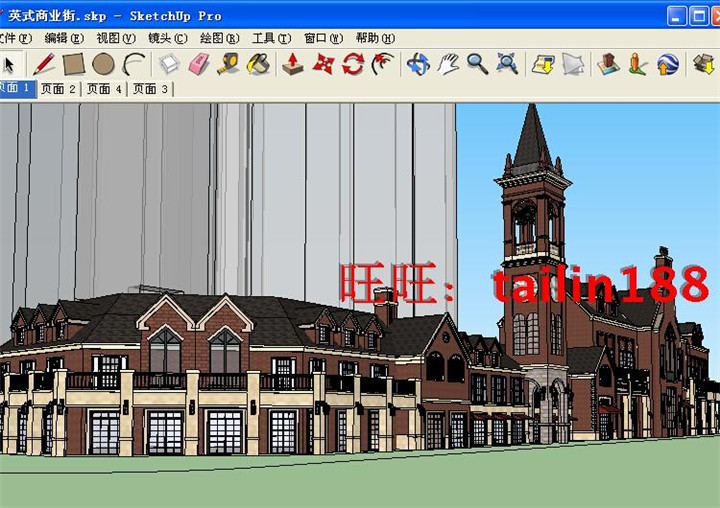Screen dimensions: 720x508
Task: Maximize the SketchUp Pro window
Action: [x=699, y=17]
